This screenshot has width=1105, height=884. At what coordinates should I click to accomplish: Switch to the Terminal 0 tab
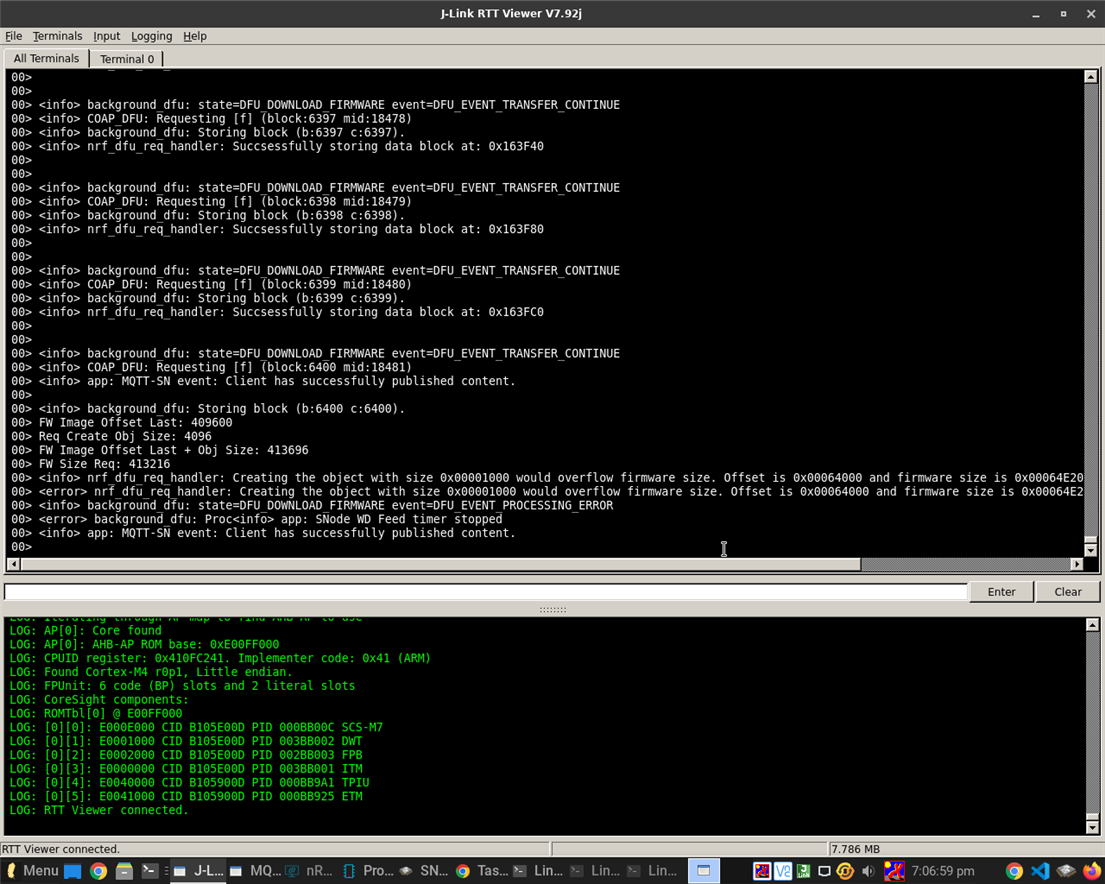pyautogui.click(x=127, y=59)
